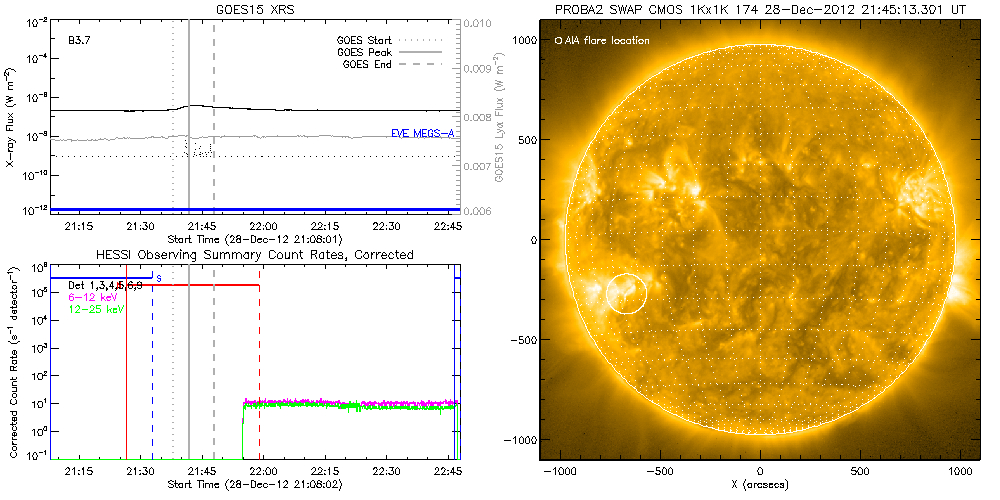
Task: Click the Start Time 21:08:02 axis caption
Action: coord(254,485)
